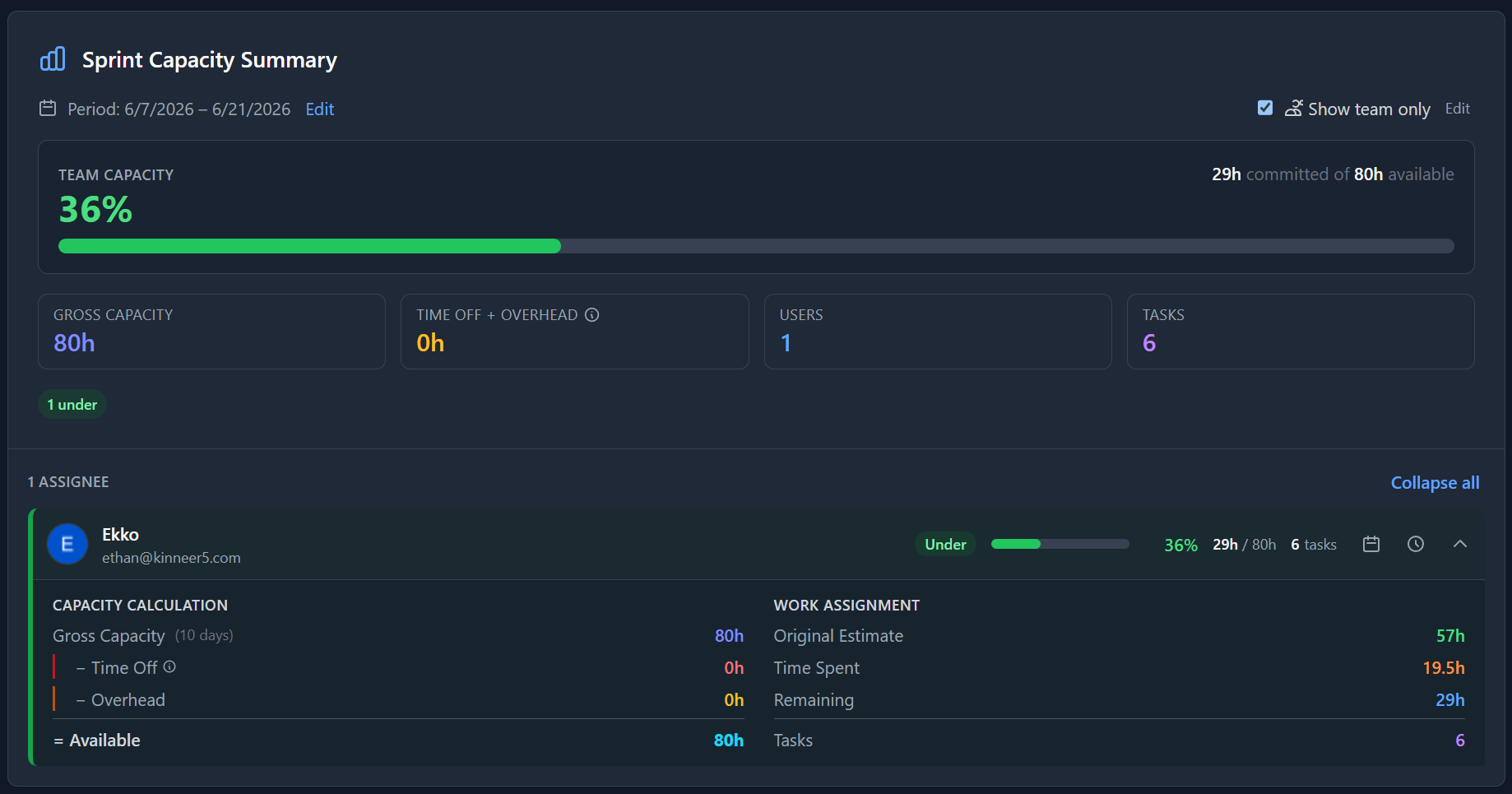The width and height of the screenshot is (1512, 794).
Task: Click the 1 under status badge
Action: click(72, 404)
